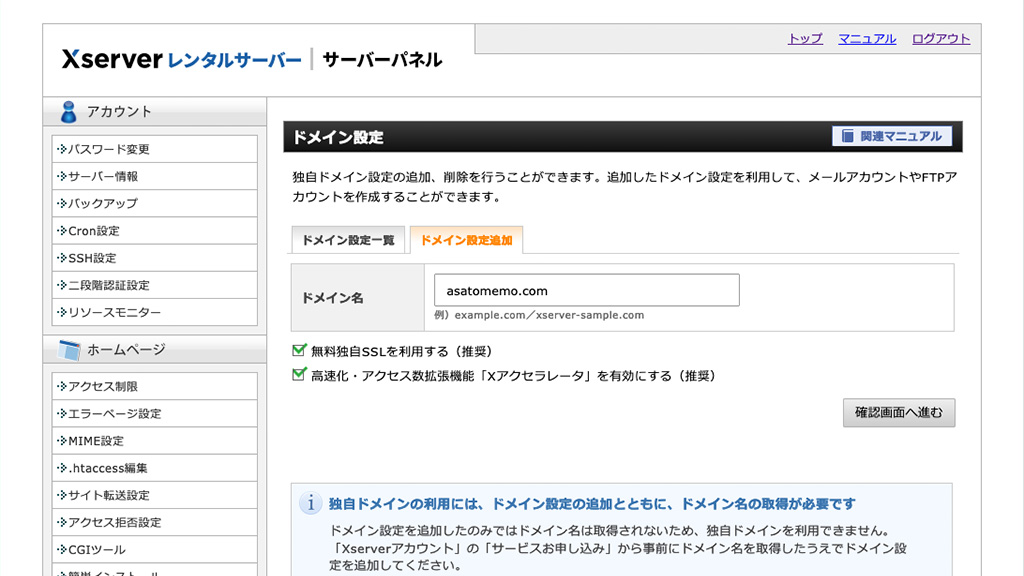Click the サーバーパネル header title

click(x=382, y=60)
